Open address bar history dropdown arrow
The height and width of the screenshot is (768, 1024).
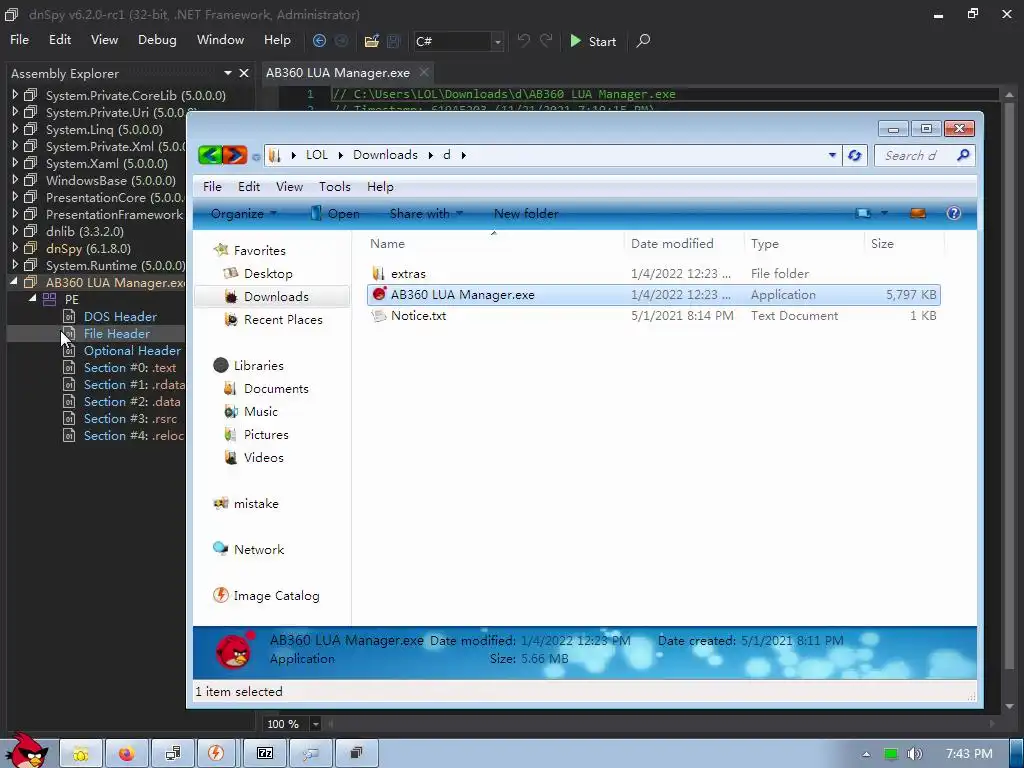832,155
